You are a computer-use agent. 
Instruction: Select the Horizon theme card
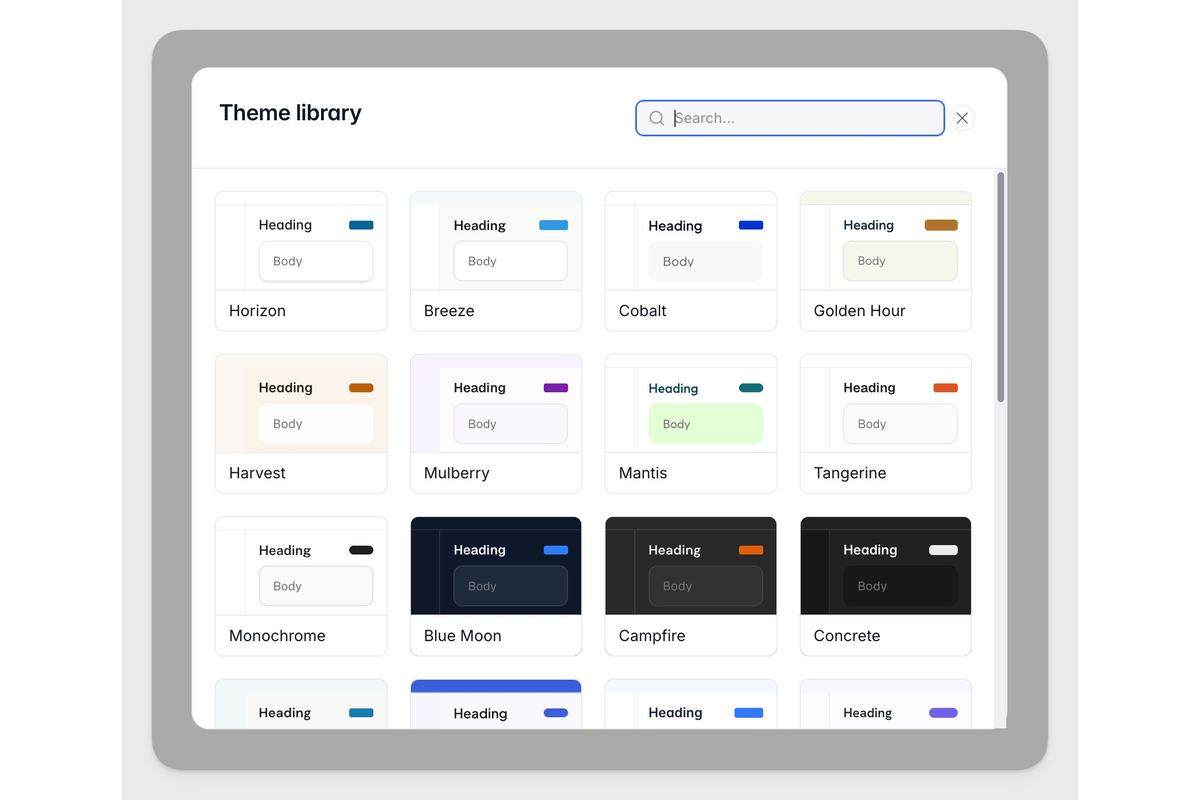301,261
